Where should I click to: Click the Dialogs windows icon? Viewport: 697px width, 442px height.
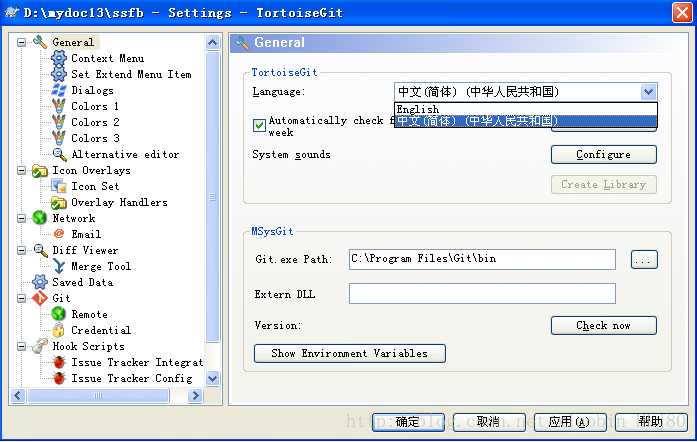[x=59, y=90]
